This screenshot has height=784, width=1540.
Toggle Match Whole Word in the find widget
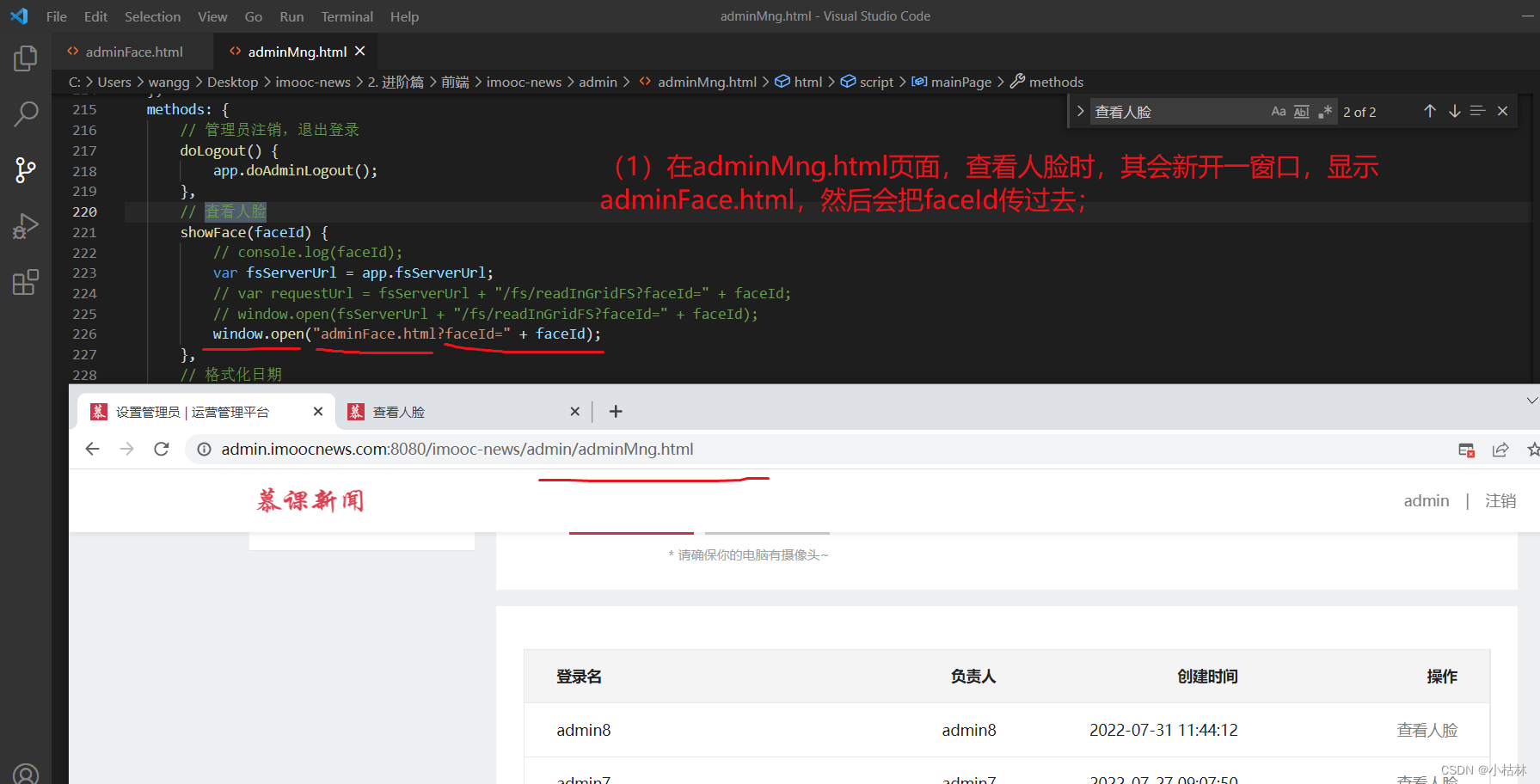1301,111
